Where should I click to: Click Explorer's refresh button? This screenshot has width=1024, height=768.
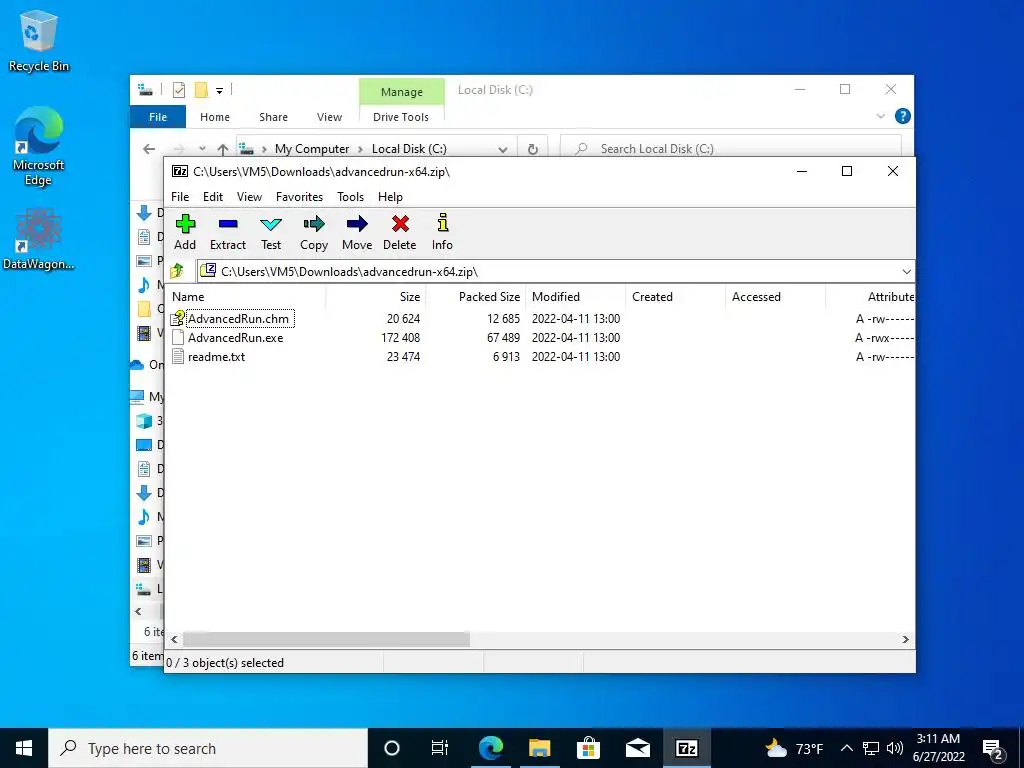533,149
